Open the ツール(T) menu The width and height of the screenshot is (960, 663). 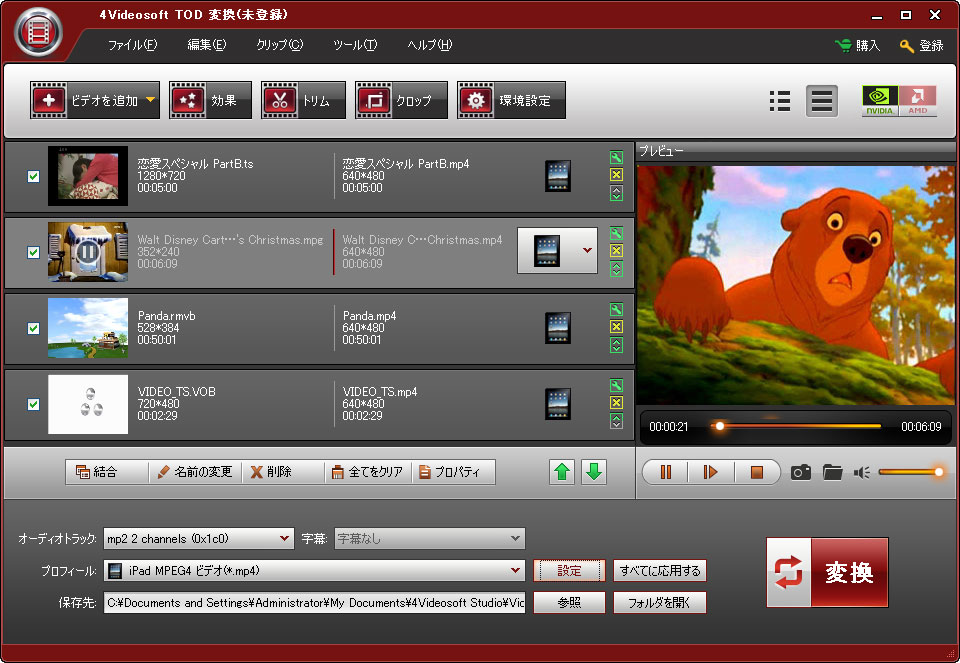(354, 45)
